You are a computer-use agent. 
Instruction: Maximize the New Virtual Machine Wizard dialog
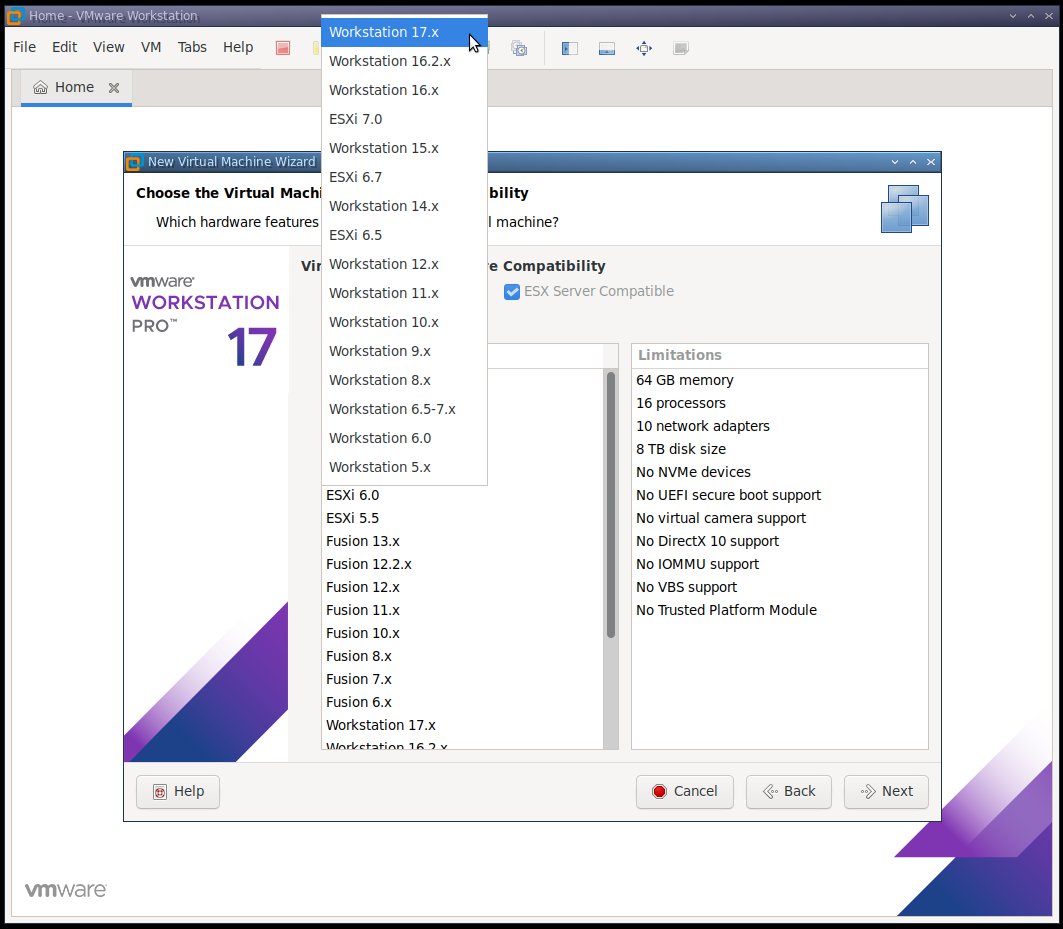[912, 162]
